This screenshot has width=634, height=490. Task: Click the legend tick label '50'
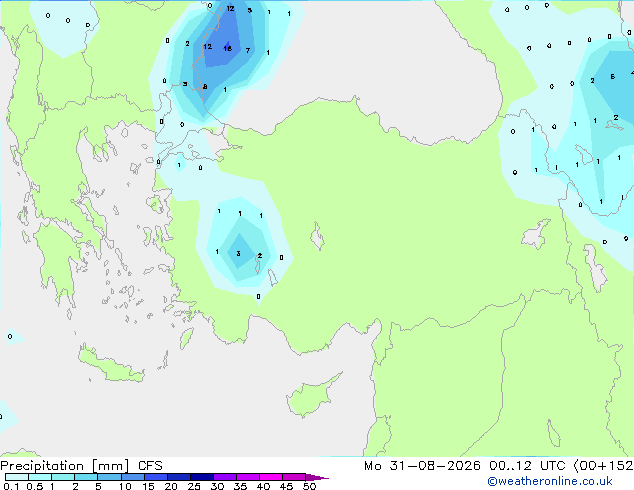click(309, 486)
